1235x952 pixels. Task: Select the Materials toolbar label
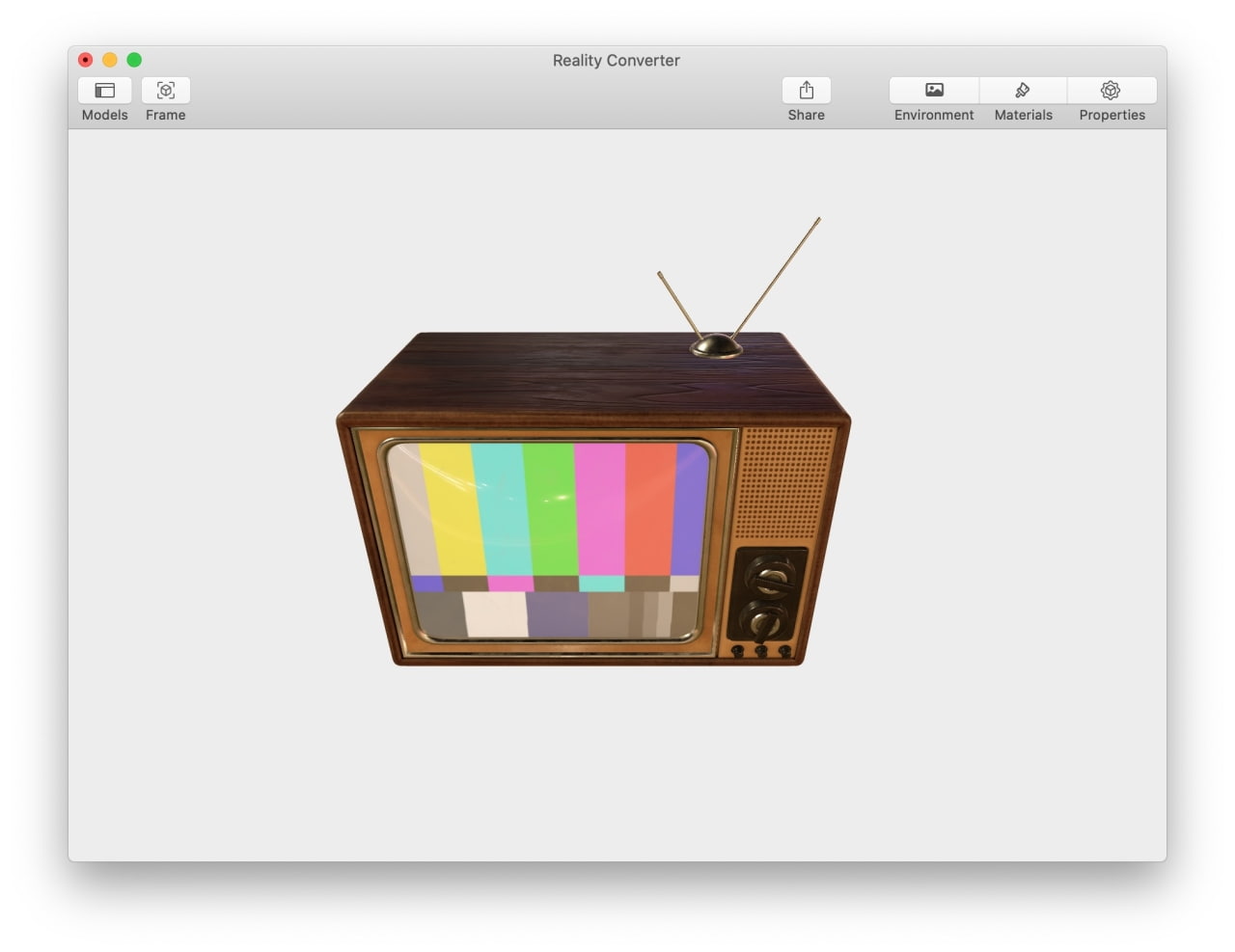(1023, 115)
